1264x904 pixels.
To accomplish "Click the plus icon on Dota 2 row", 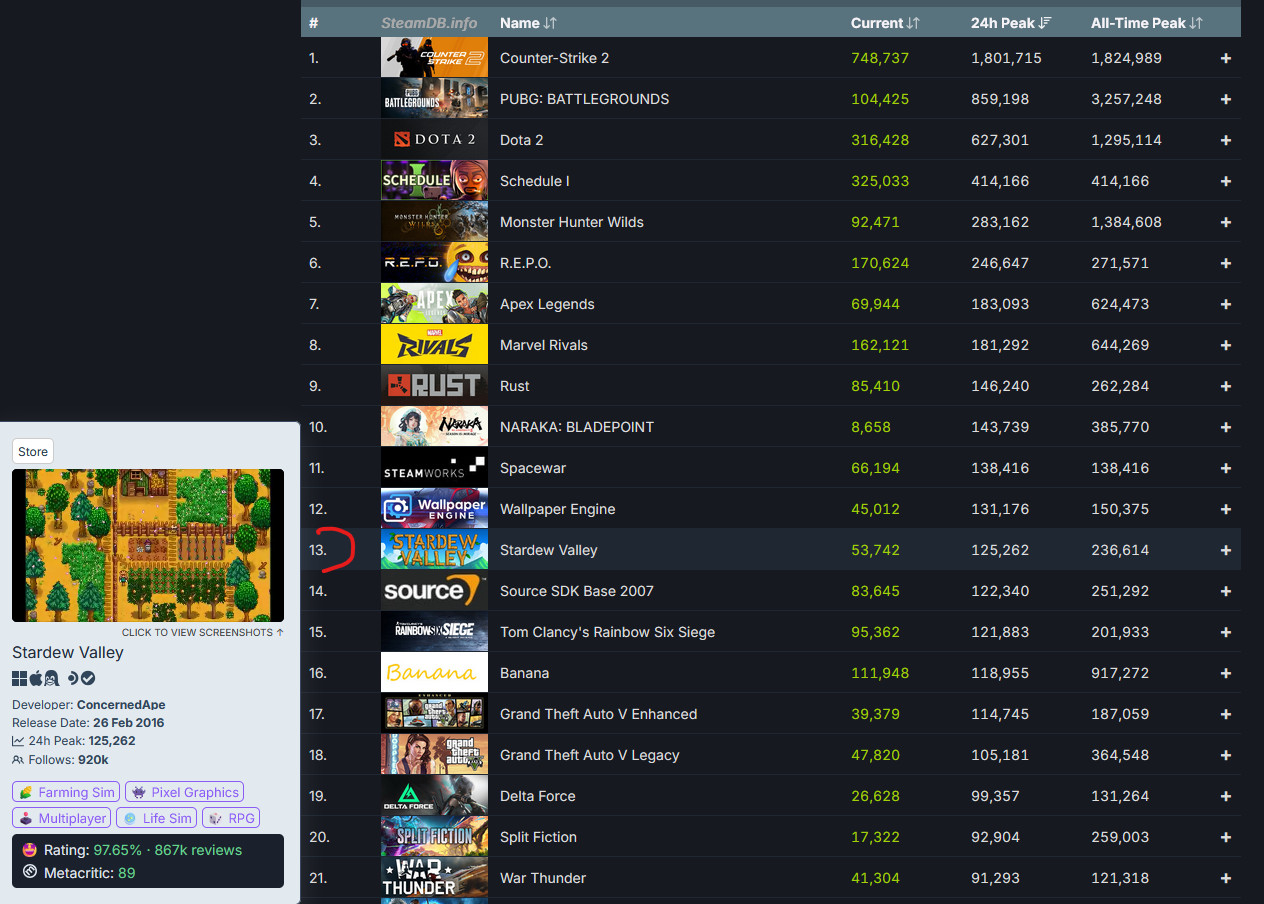I will [1226, 140].
